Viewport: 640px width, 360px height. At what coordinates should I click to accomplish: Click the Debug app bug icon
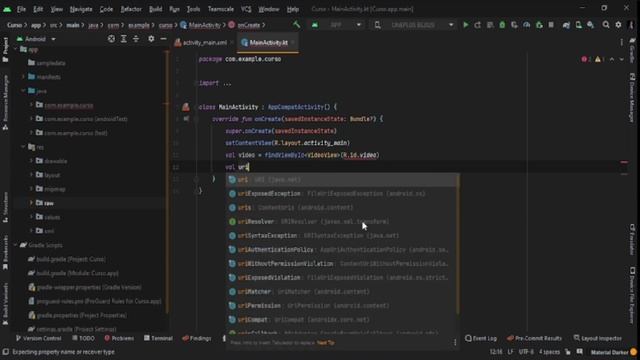pos(502,25)
